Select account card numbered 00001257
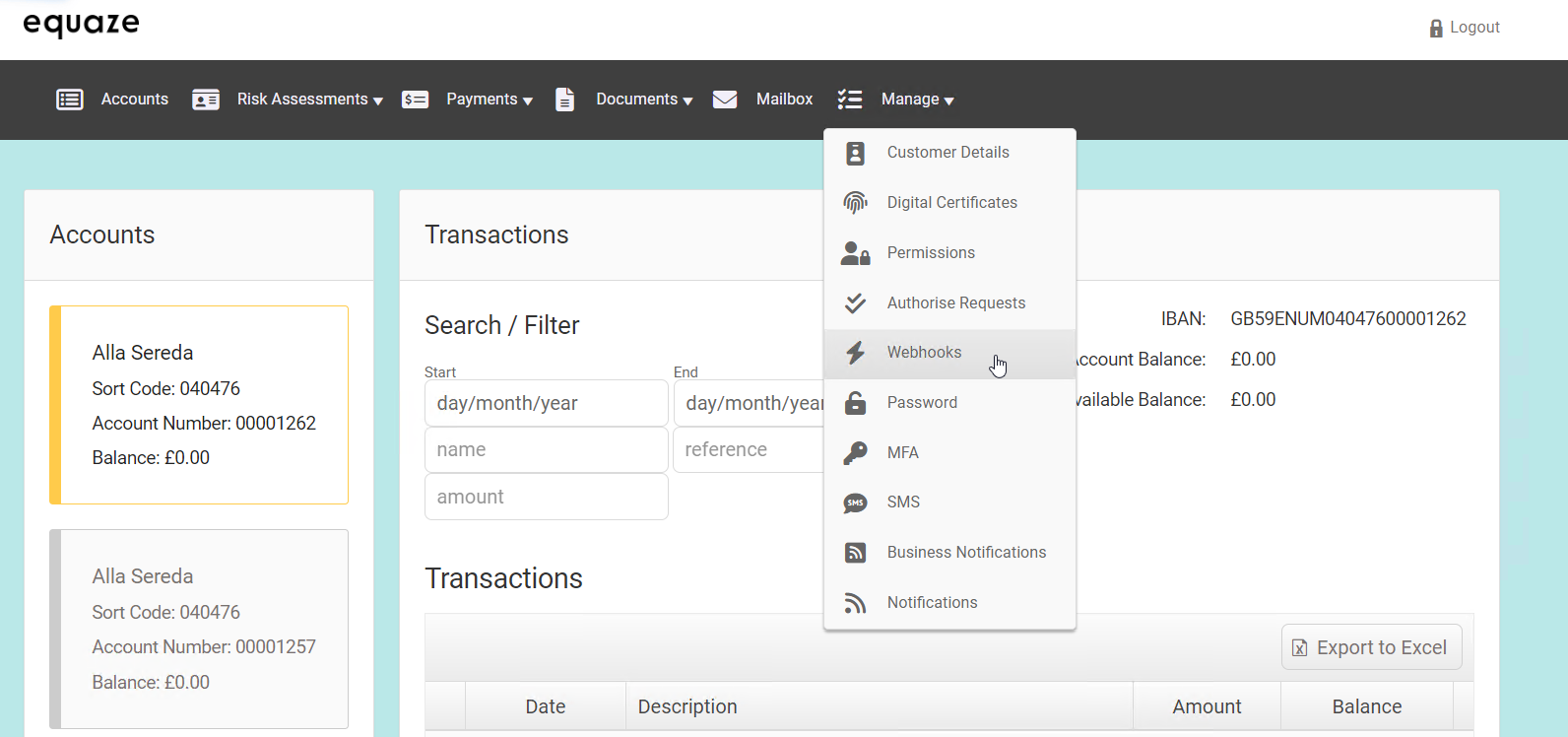 click(x=199, y=629)
